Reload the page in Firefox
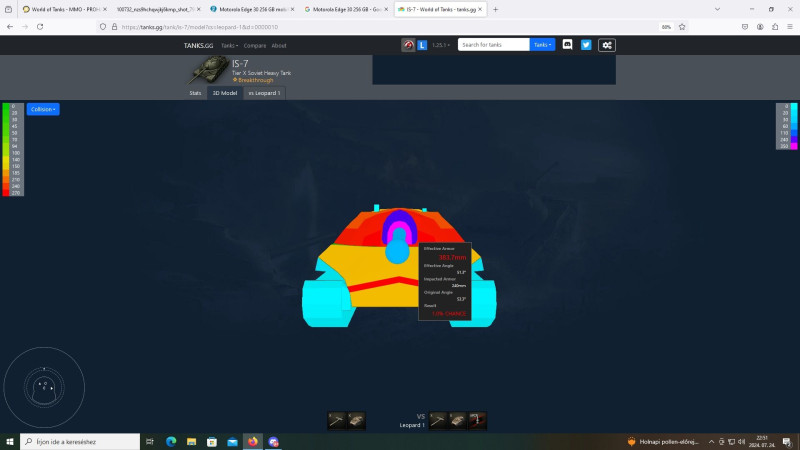The image size is (800, 450). click(x=40, y=27)
